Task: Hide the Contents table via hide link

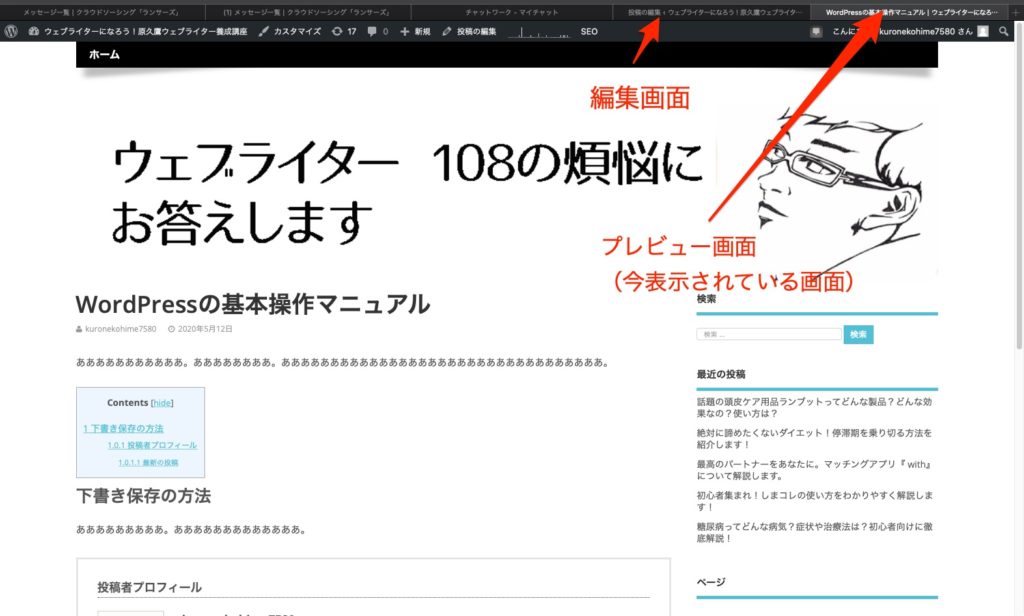Action: tap(162, 403)
